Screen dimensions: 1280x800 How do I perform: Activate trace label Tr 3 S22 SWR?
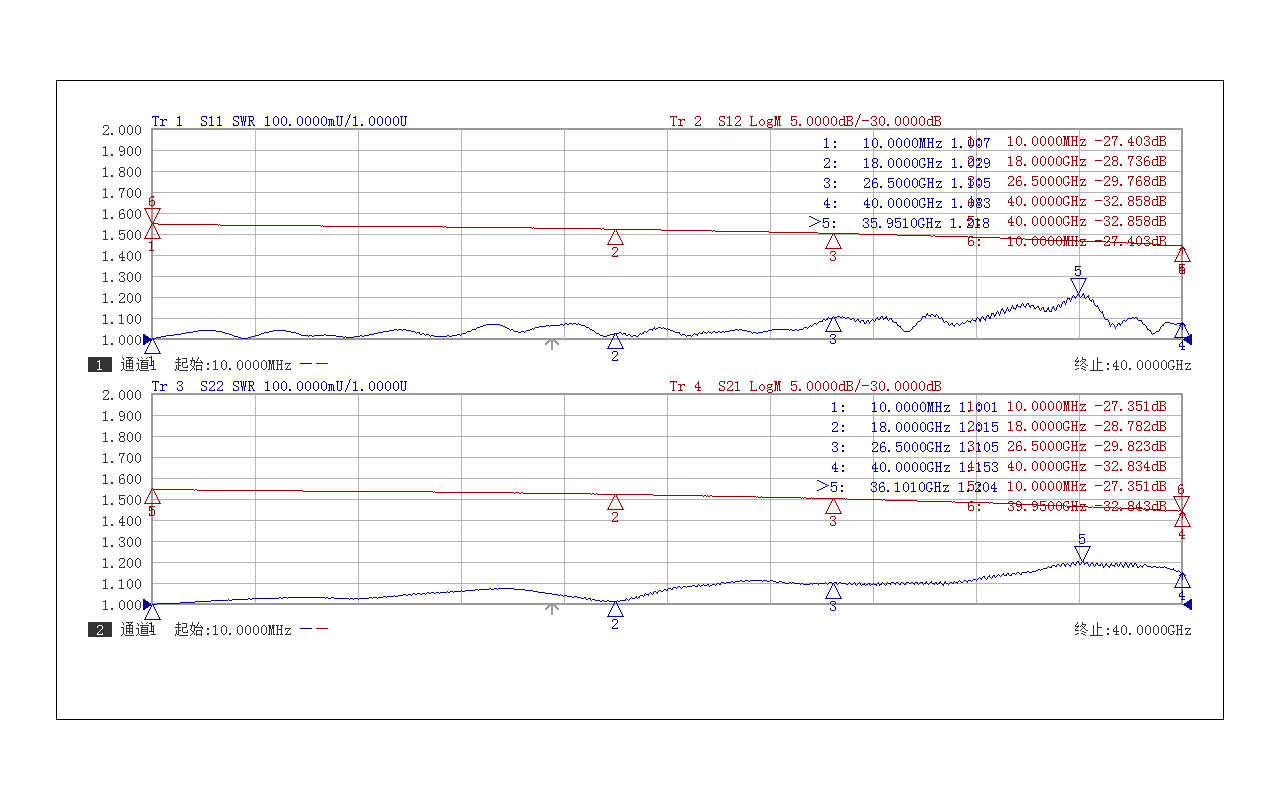pos(279,386)
